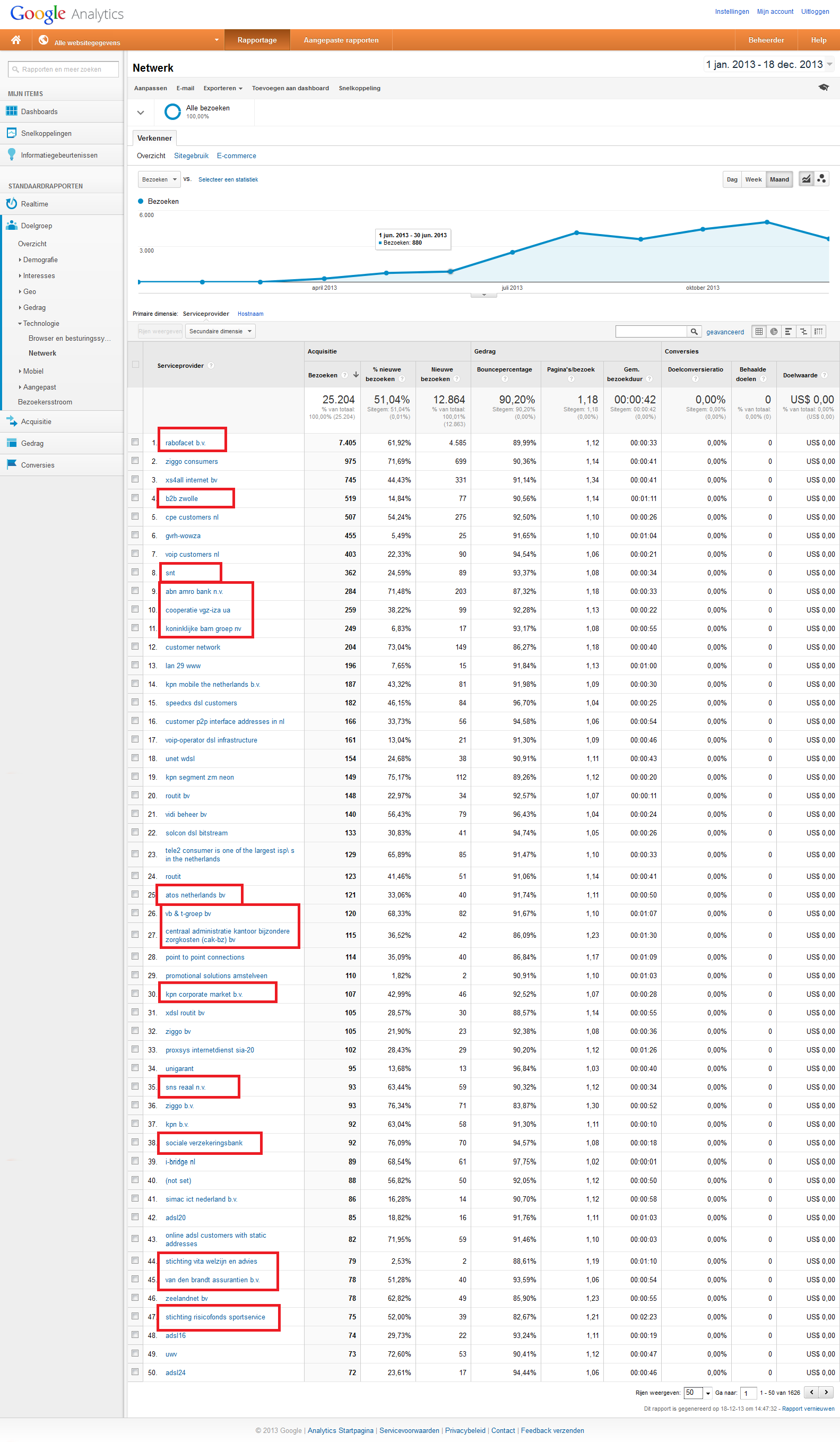The width and height of the screenshot is (840, 1442).
Task: Open the Exporteren dropdown
Action: 222,88
